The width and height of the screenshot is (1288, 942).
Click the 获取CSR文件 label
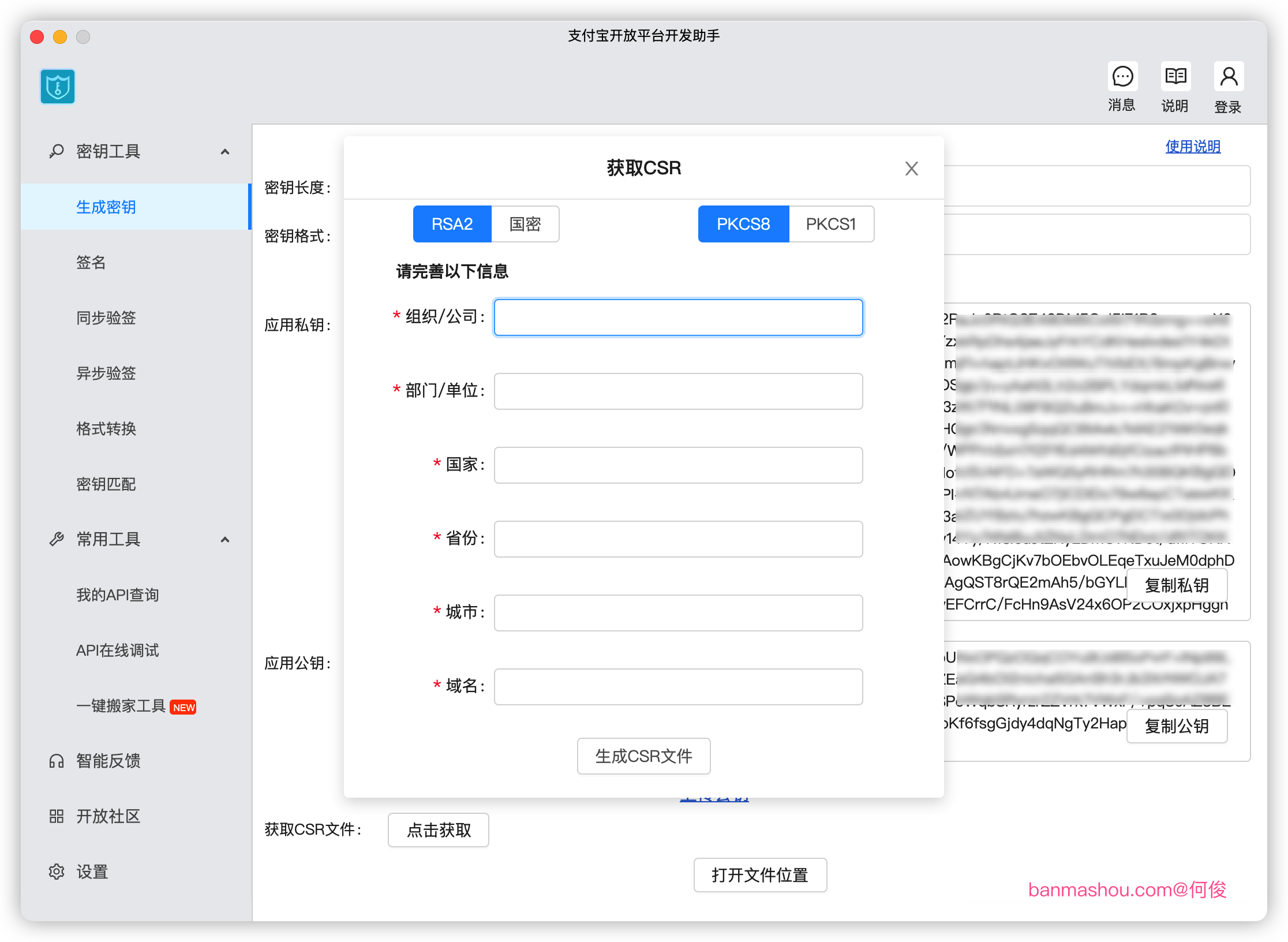[313, 829]
